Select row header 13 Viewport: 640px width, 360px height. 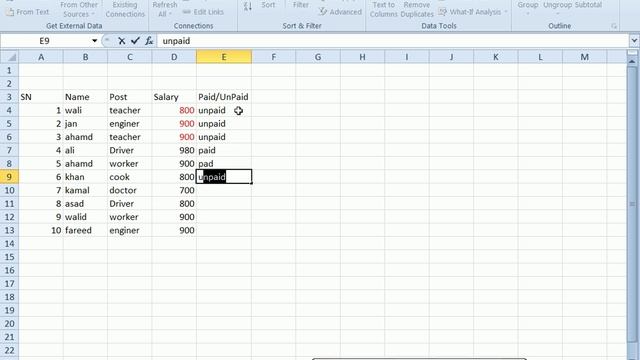click(x=9, y=230)
